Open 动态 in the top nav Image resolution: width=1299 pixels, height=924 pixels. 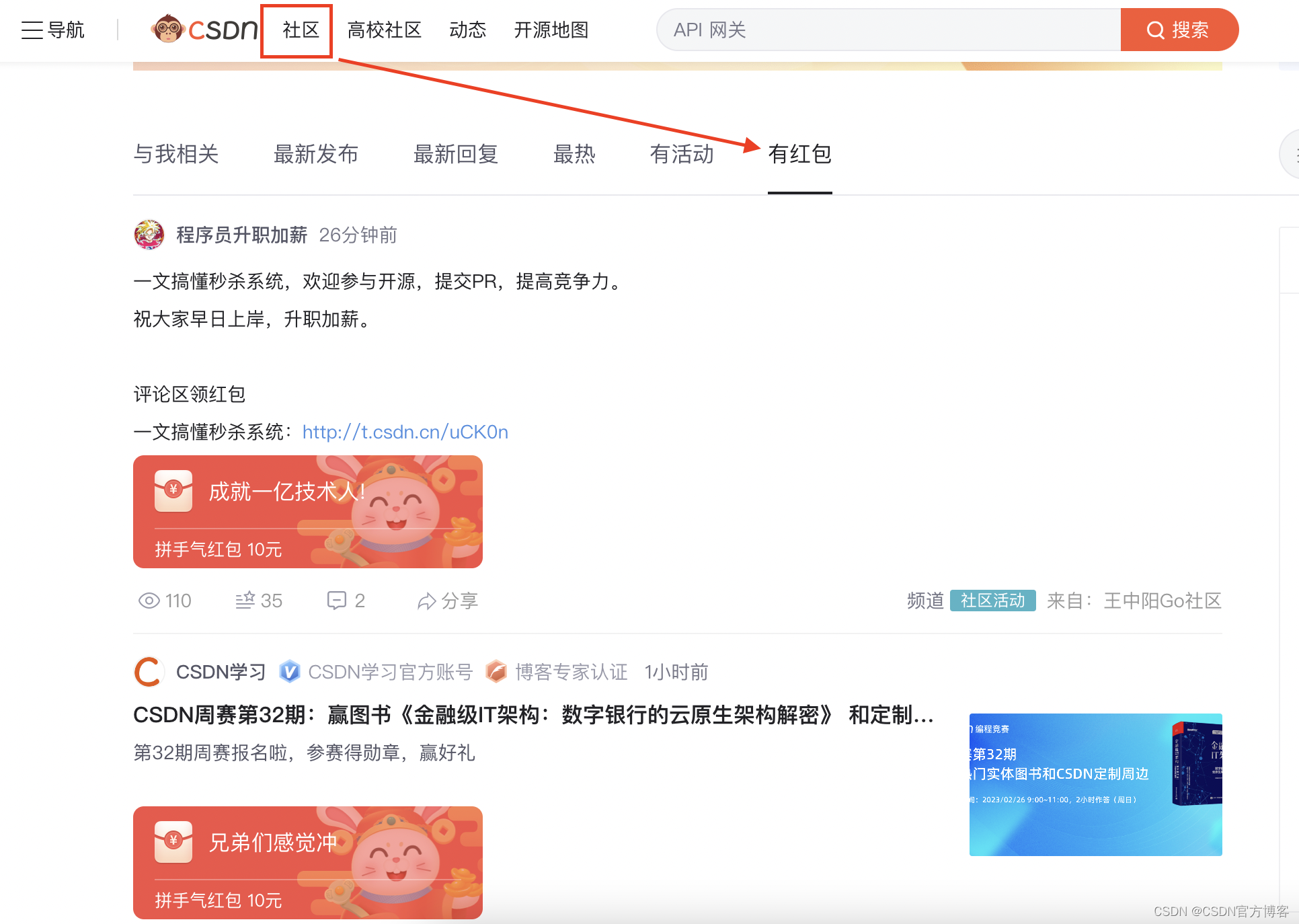[467, 30]
